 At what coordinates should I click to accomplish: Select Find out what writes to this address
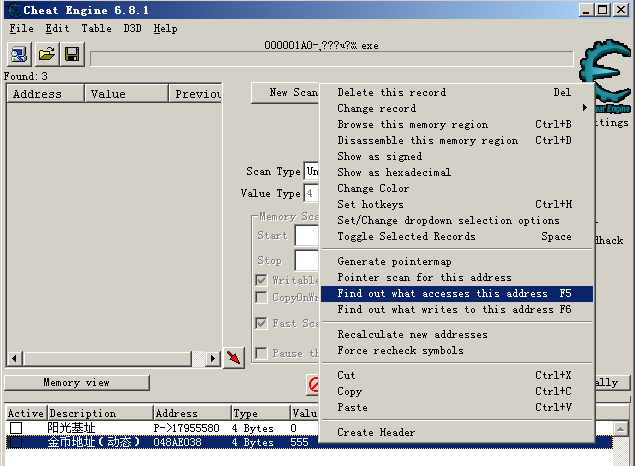coord(457,309)
